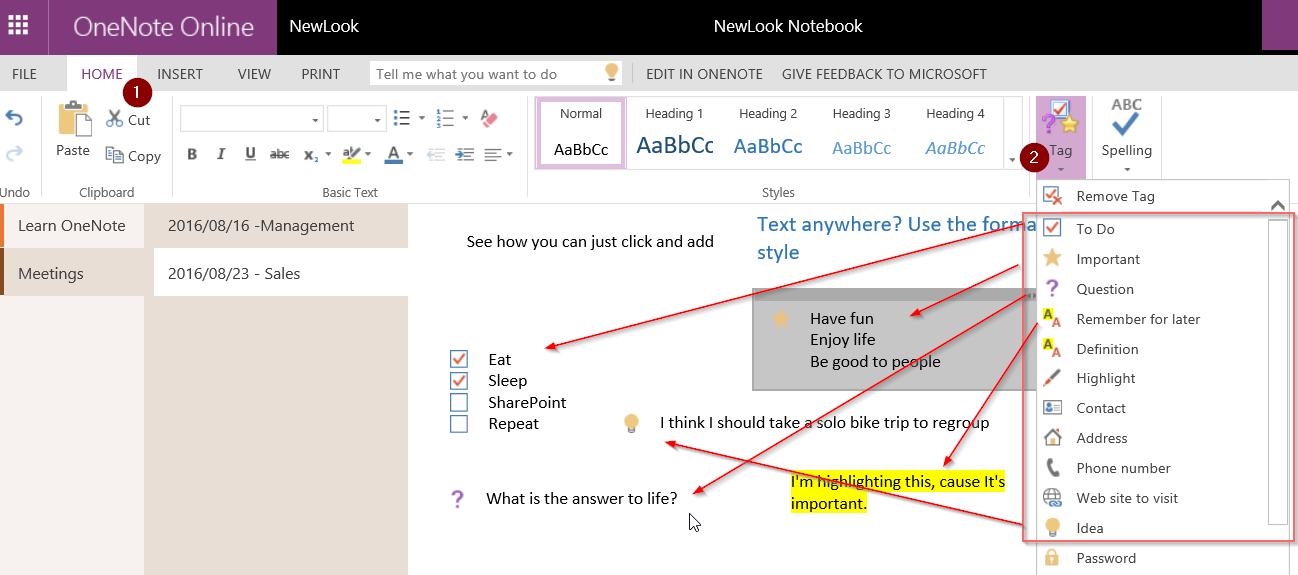Open the bullet list dropdown arrow
This screenshot has height=575, width=1298.
(x=421, y=118)
